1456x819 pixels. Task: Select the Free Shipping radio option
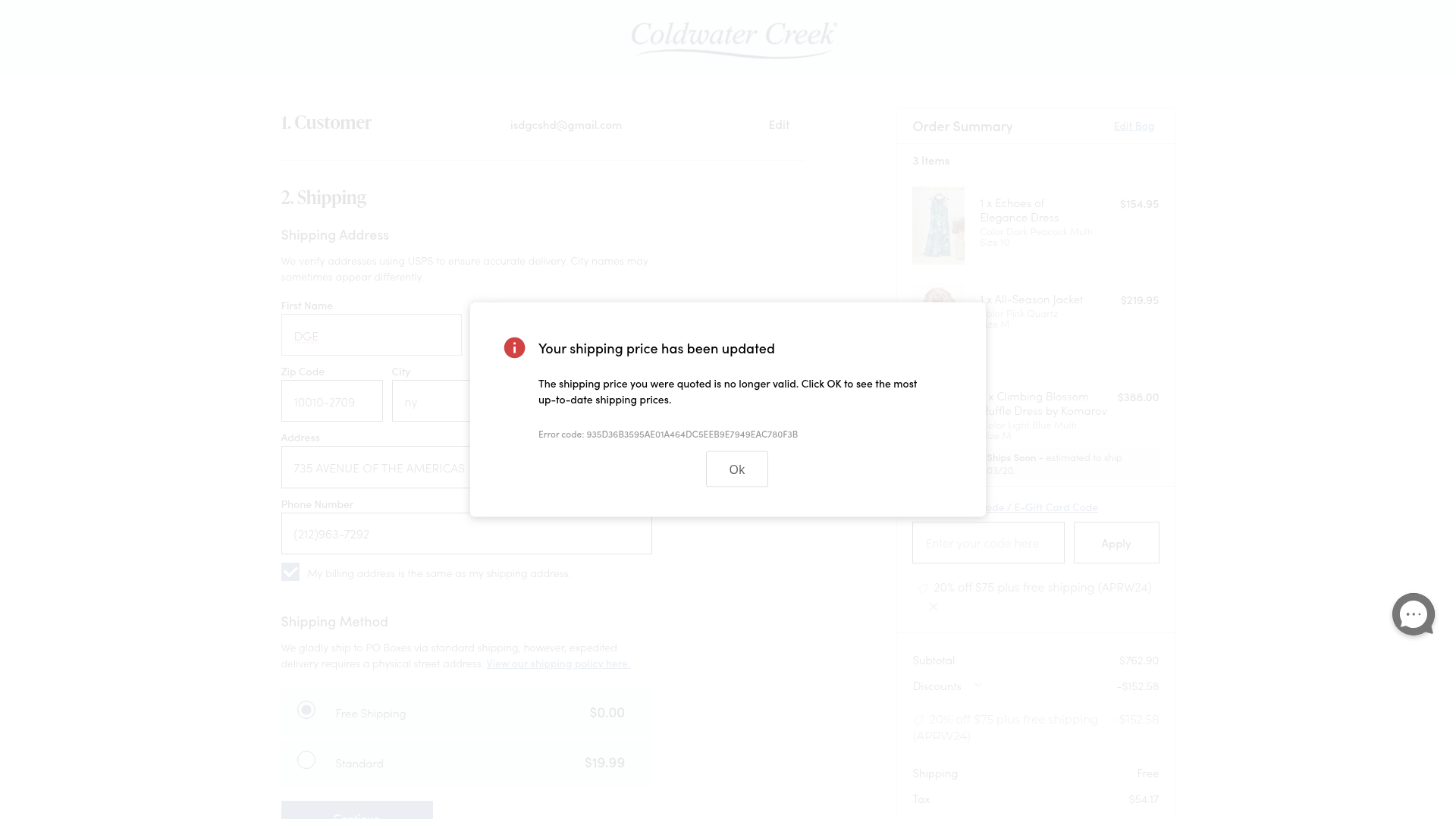pos(306,711)
